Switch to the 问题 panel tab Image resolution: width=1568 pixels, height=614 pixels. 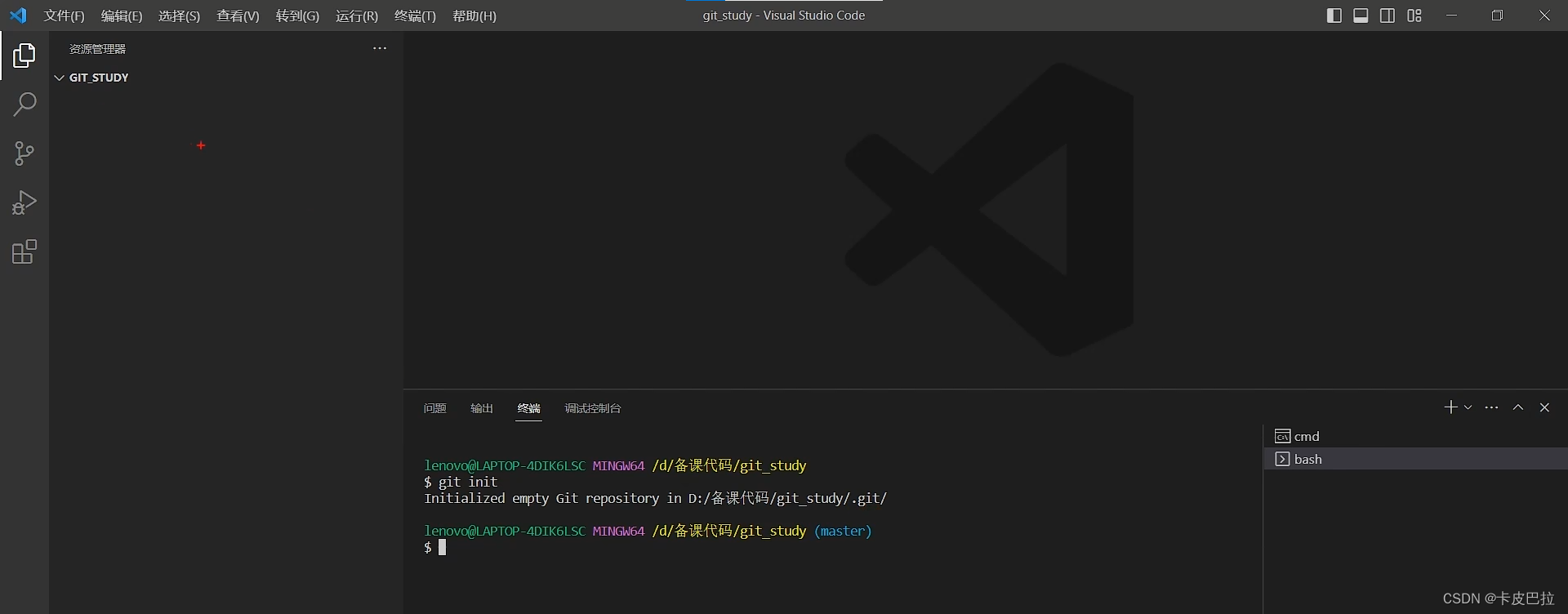point(434,408)
